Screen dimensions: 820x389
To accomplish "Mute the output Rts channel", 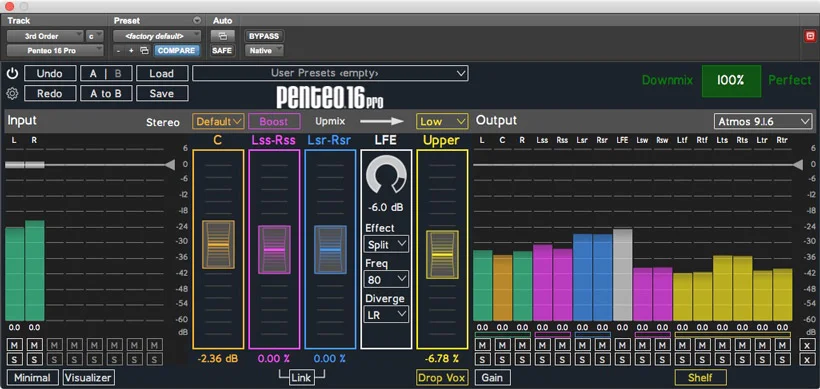I will 742,345.
